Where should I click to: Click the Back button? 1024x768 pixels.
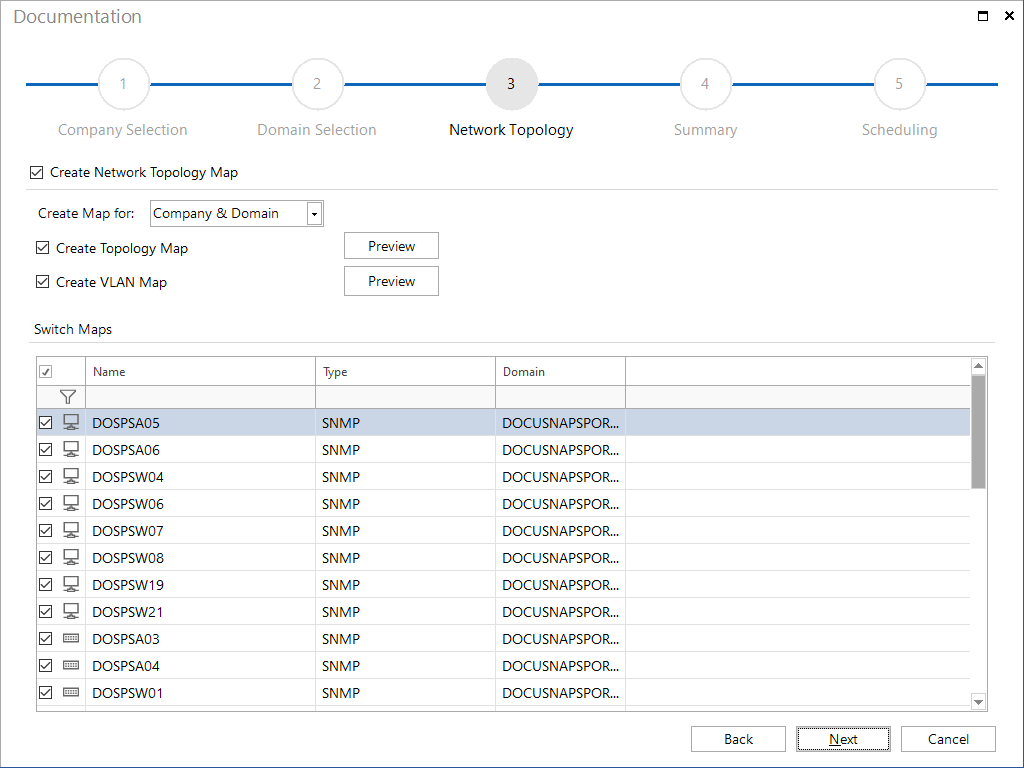[738, 739]
